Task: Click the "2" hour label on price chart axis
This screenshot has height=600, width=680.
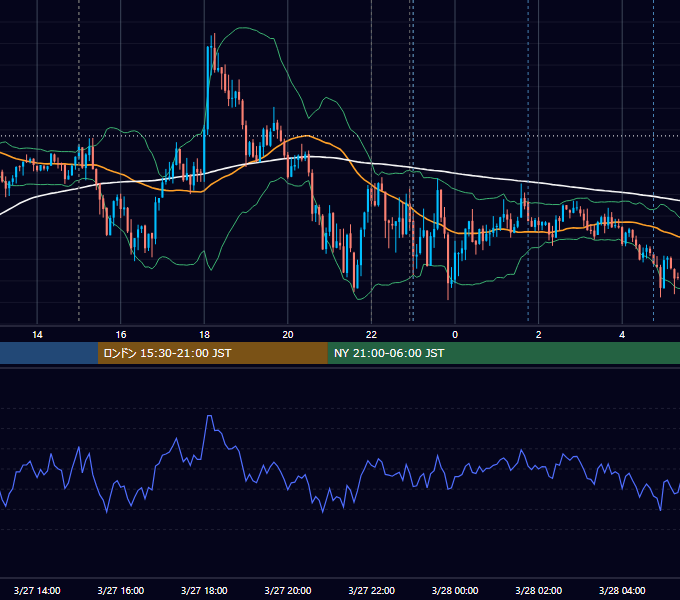Action: coord(539,335)
